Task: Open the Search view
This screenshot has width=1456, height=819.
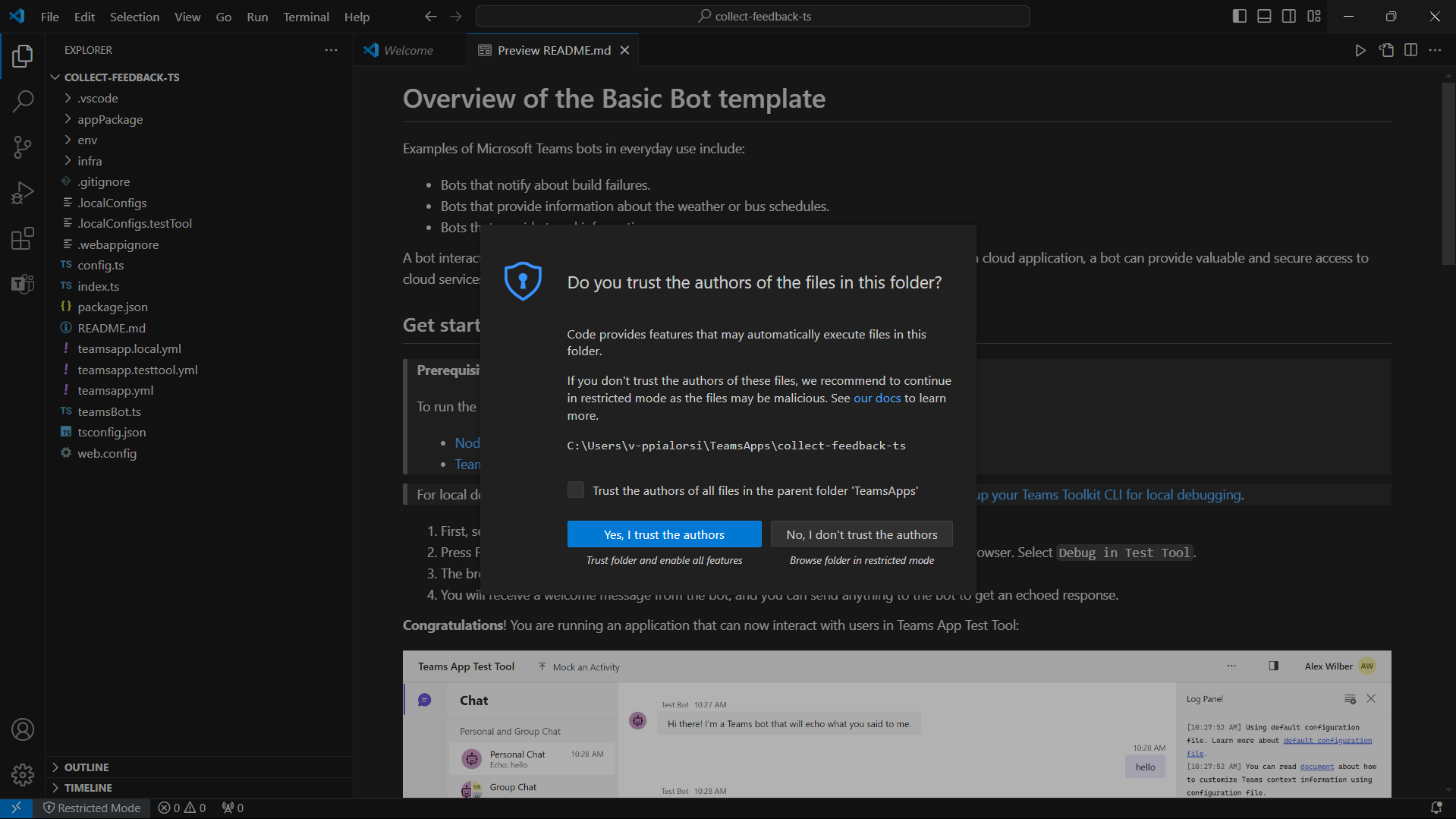Action: (x=22, y=101)
